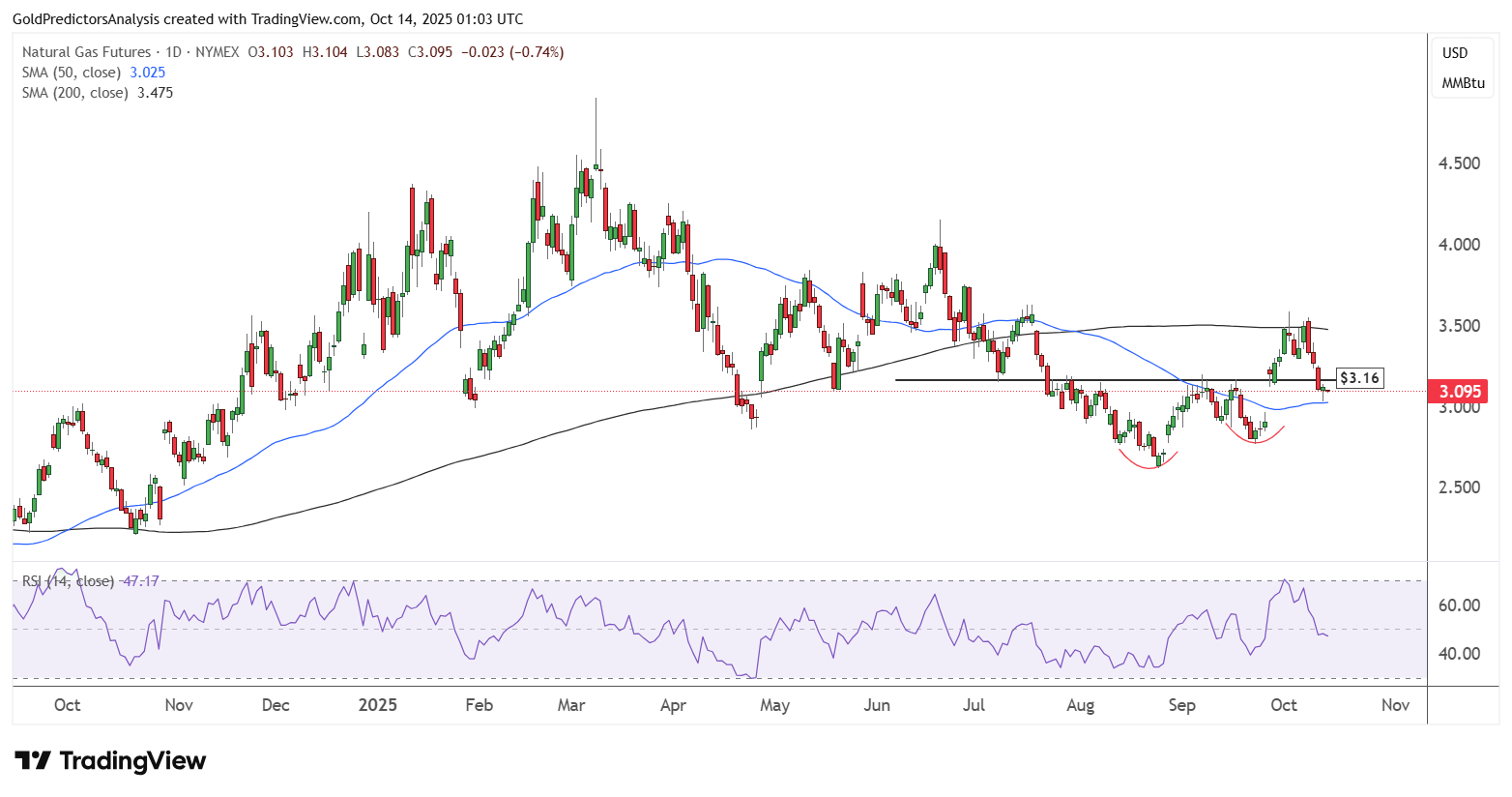The width and height of the screenshot is (1512, 797).
Task: Click the 60.00 level on the RSI scale
Action: point(1459,605)
